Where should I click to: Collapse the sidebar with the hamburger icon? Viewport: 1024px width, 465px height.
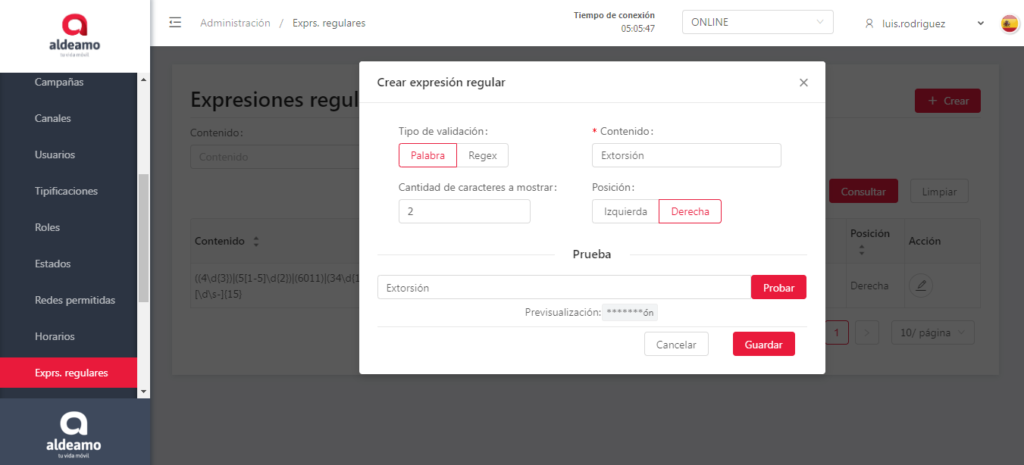(x=176, y=23)
